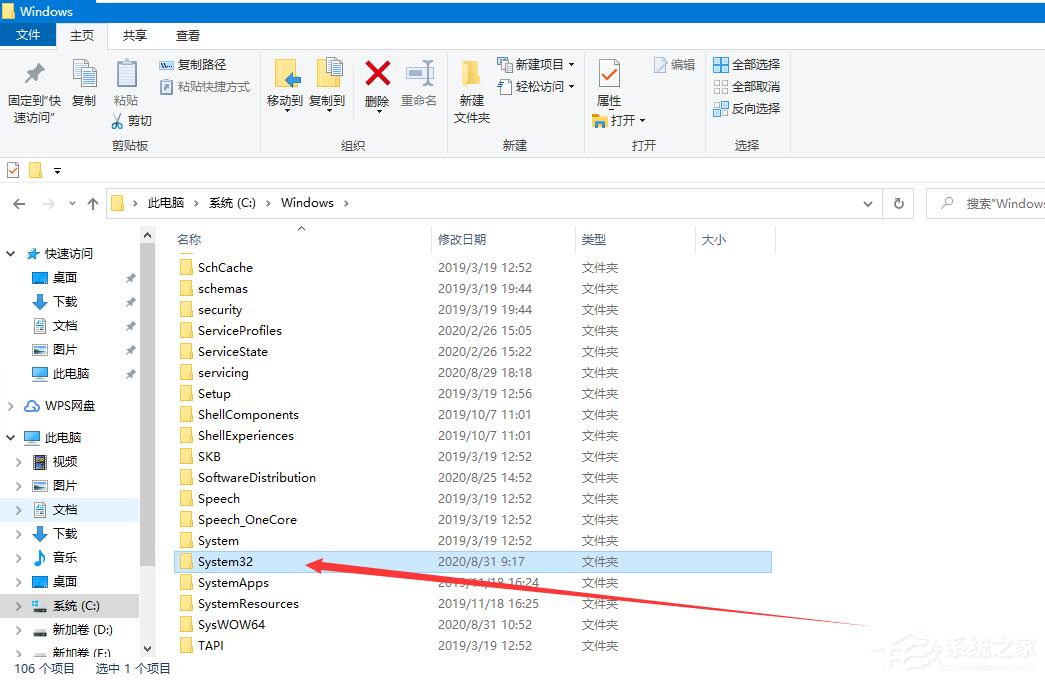This screenshot has height=680, width=1045.
Task: Open the Easy access (轻松访问) dropdown
Action: click(535, 87)
